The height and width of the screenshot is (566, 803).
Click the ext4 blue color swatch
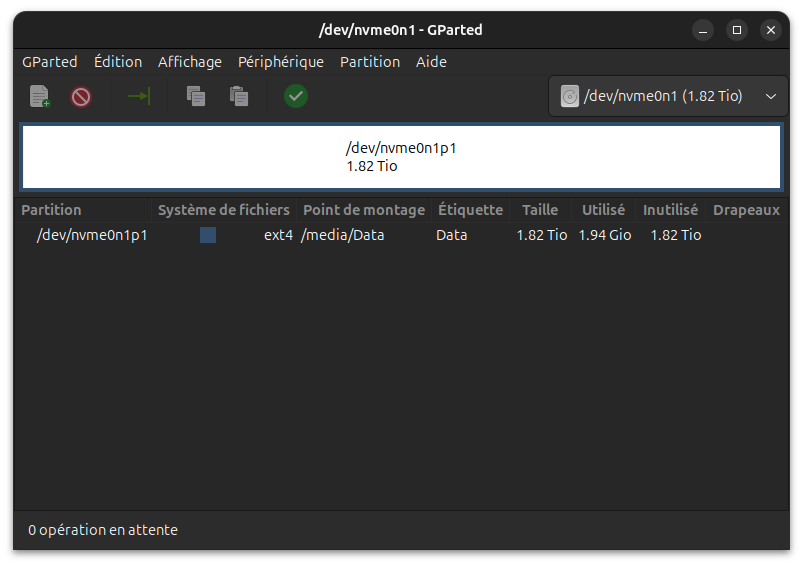pos(208,235)
